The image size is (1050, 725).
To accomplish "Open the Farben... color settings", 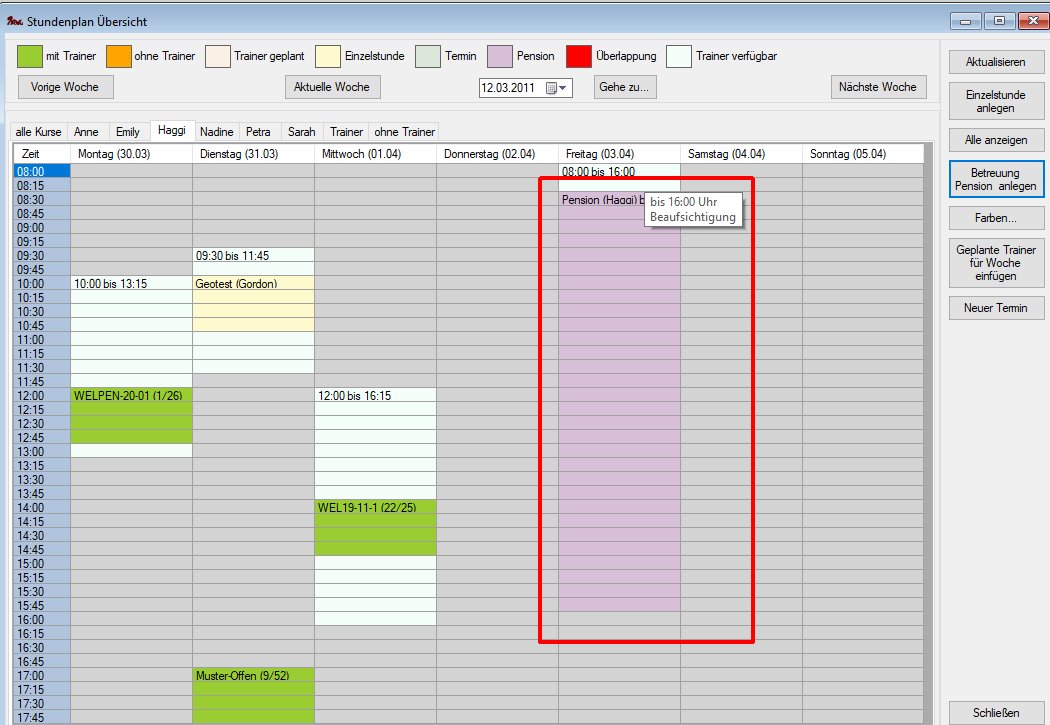I will [995, 217].
